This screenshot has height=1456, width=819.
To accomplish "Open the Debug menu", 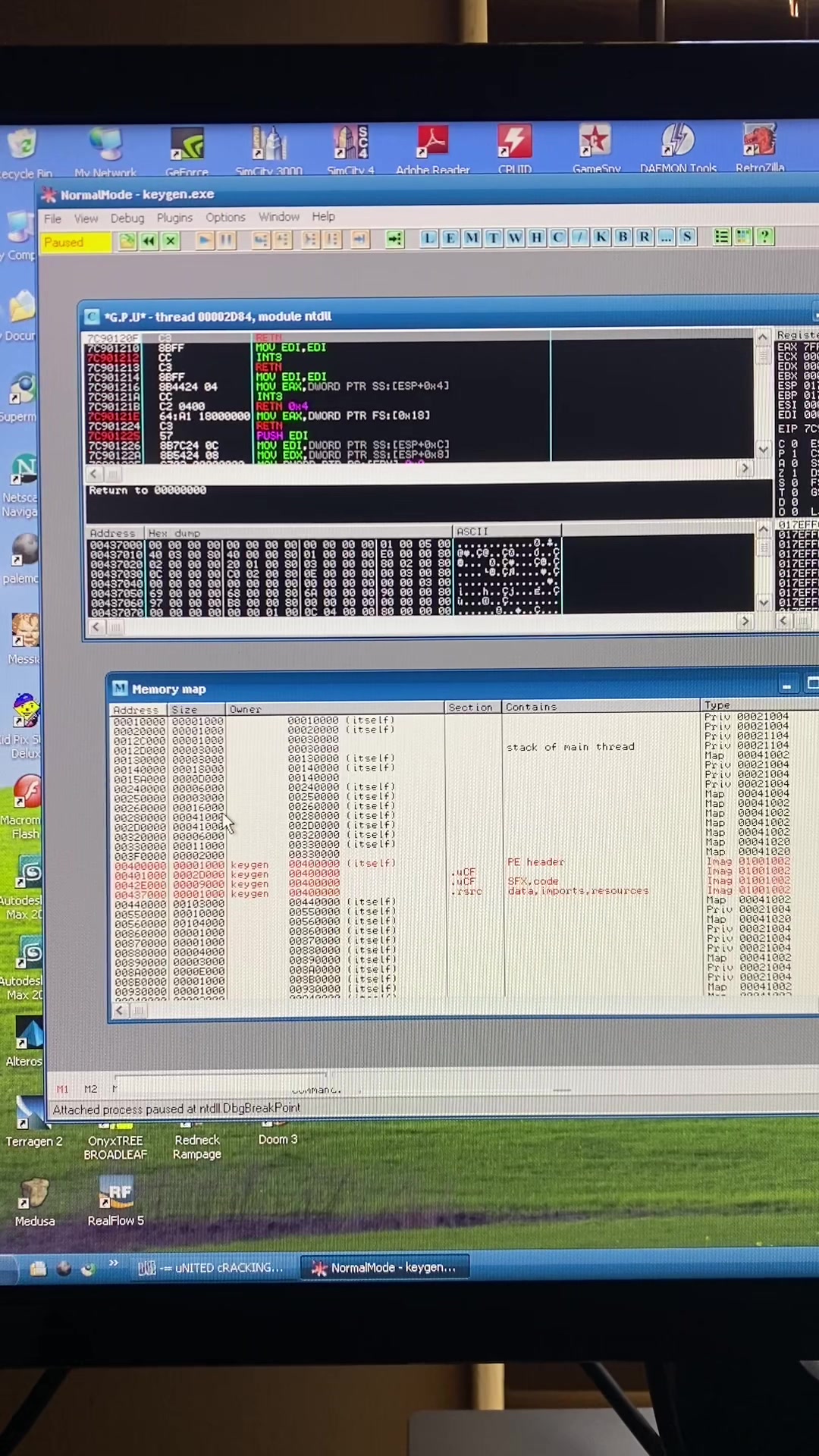I will (x=127, y=218).
